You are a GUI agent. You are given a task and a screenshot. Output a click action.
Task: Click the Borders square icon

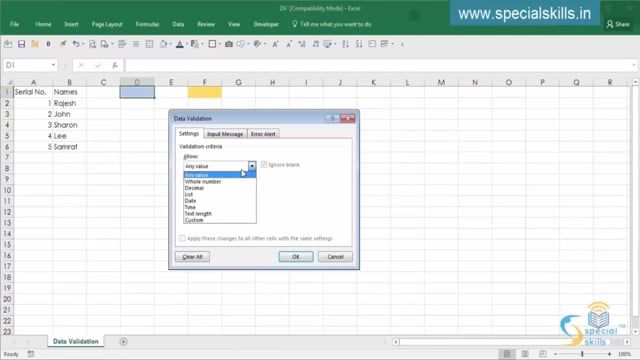pyautogui.click(x=212, y=44)
